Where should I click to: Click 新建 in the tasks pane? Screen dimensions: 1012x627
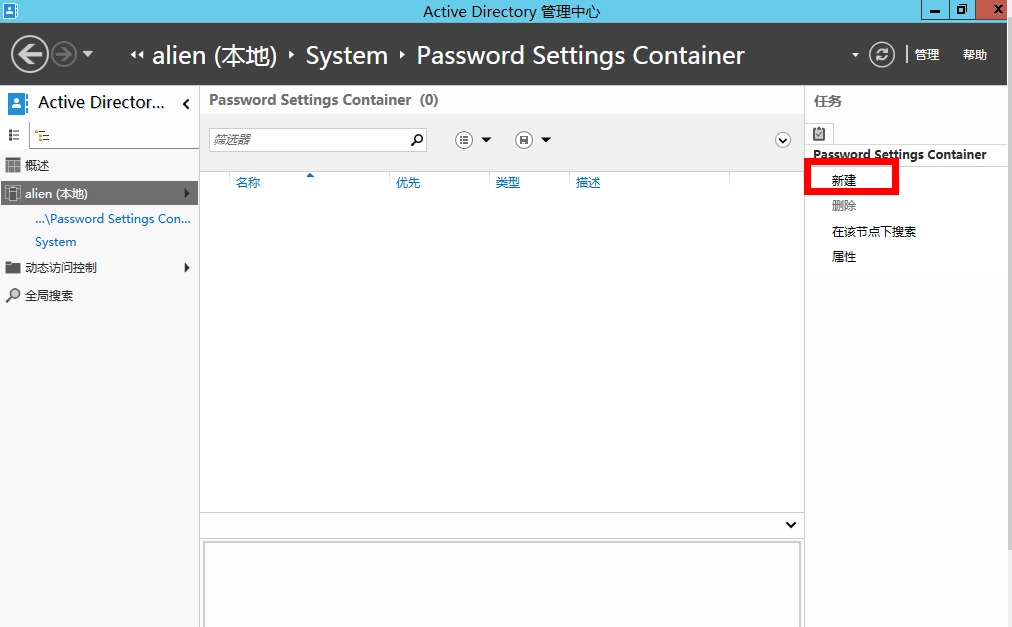(x=844, y=180)
